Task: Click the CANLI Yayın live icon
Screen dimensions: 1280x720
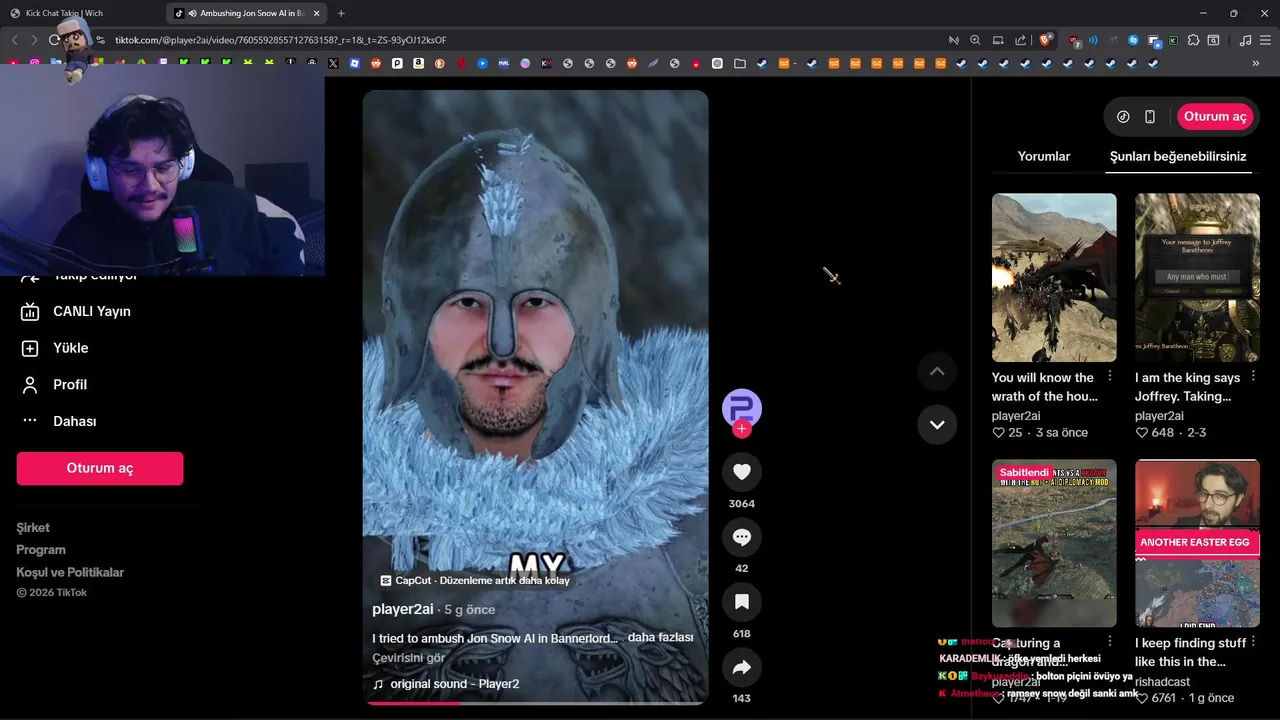Action: 30,311
